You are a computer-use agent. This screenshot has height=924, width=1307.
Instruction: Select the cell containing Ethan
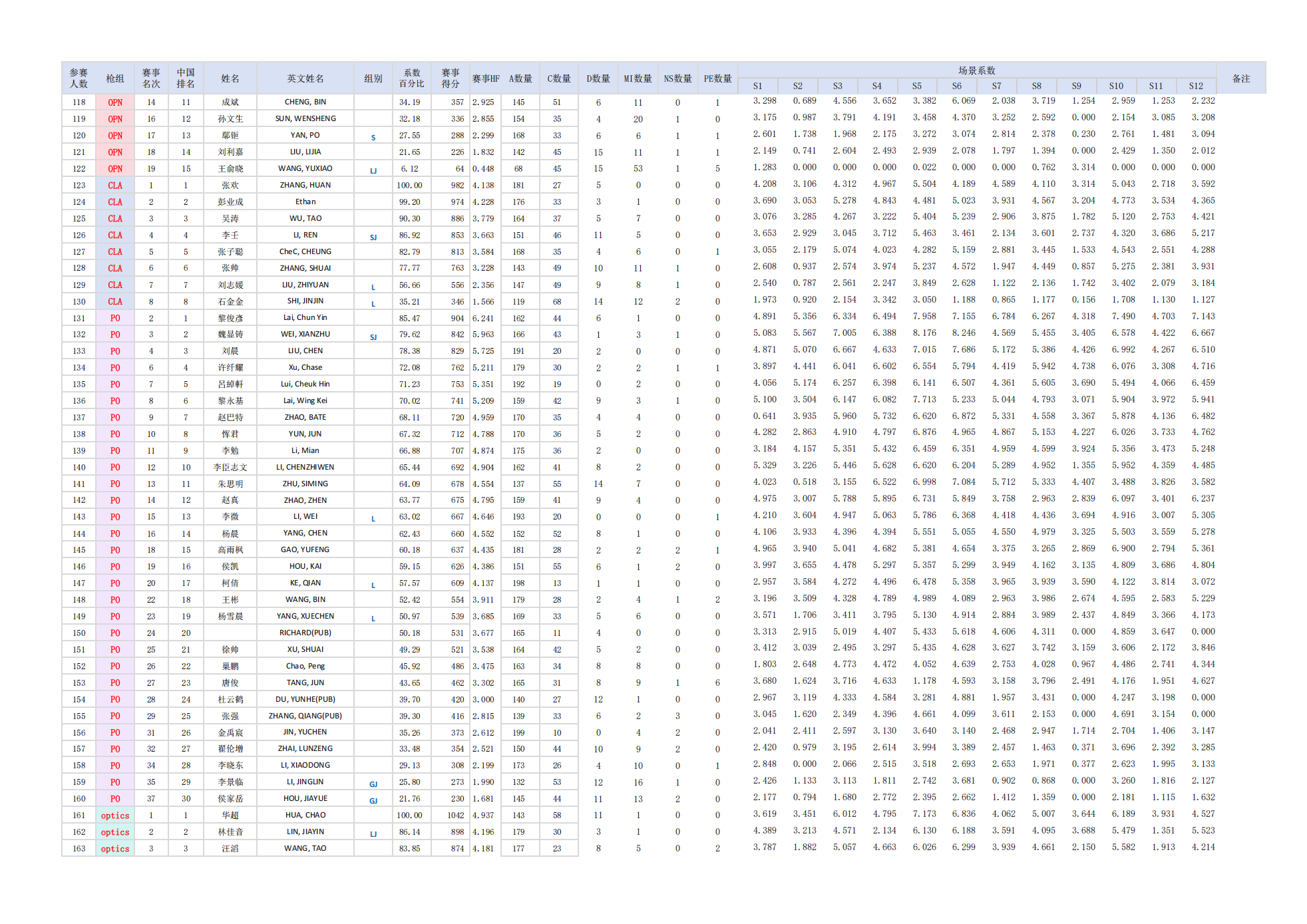305,202
